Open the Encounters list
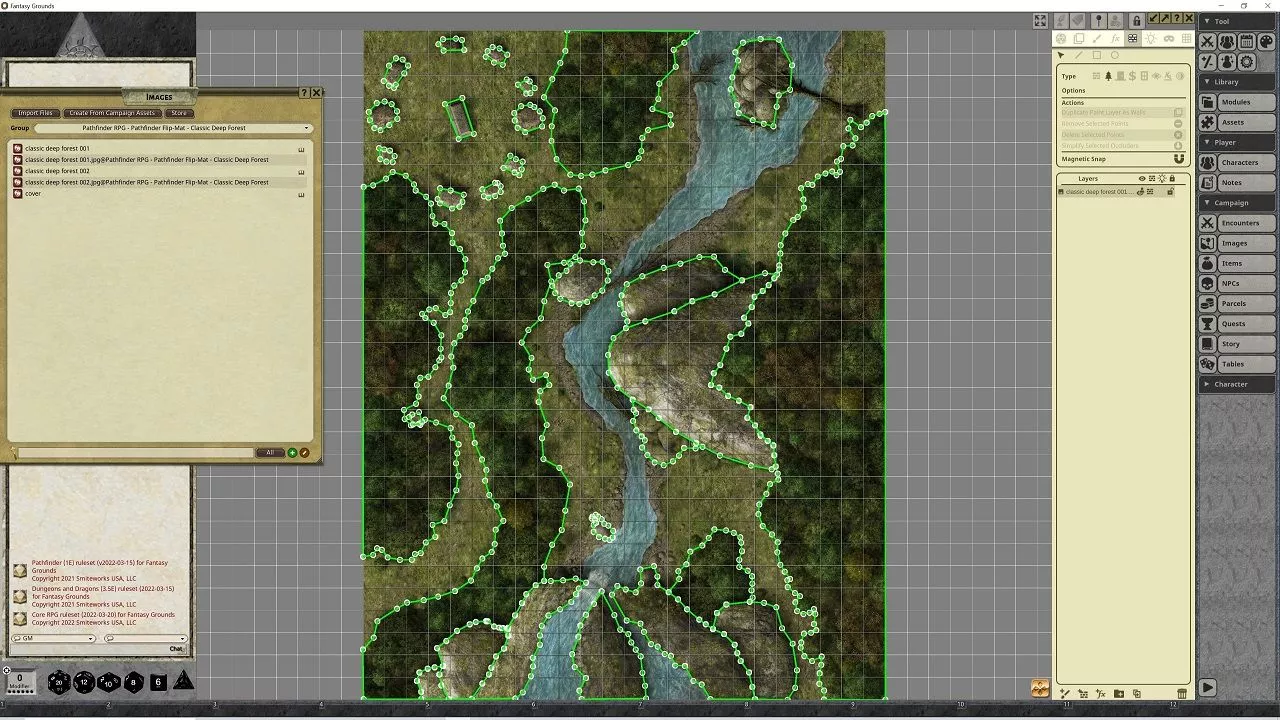Image resolution: width=1280 pixels, height=720 pixels. (1246, 223)
